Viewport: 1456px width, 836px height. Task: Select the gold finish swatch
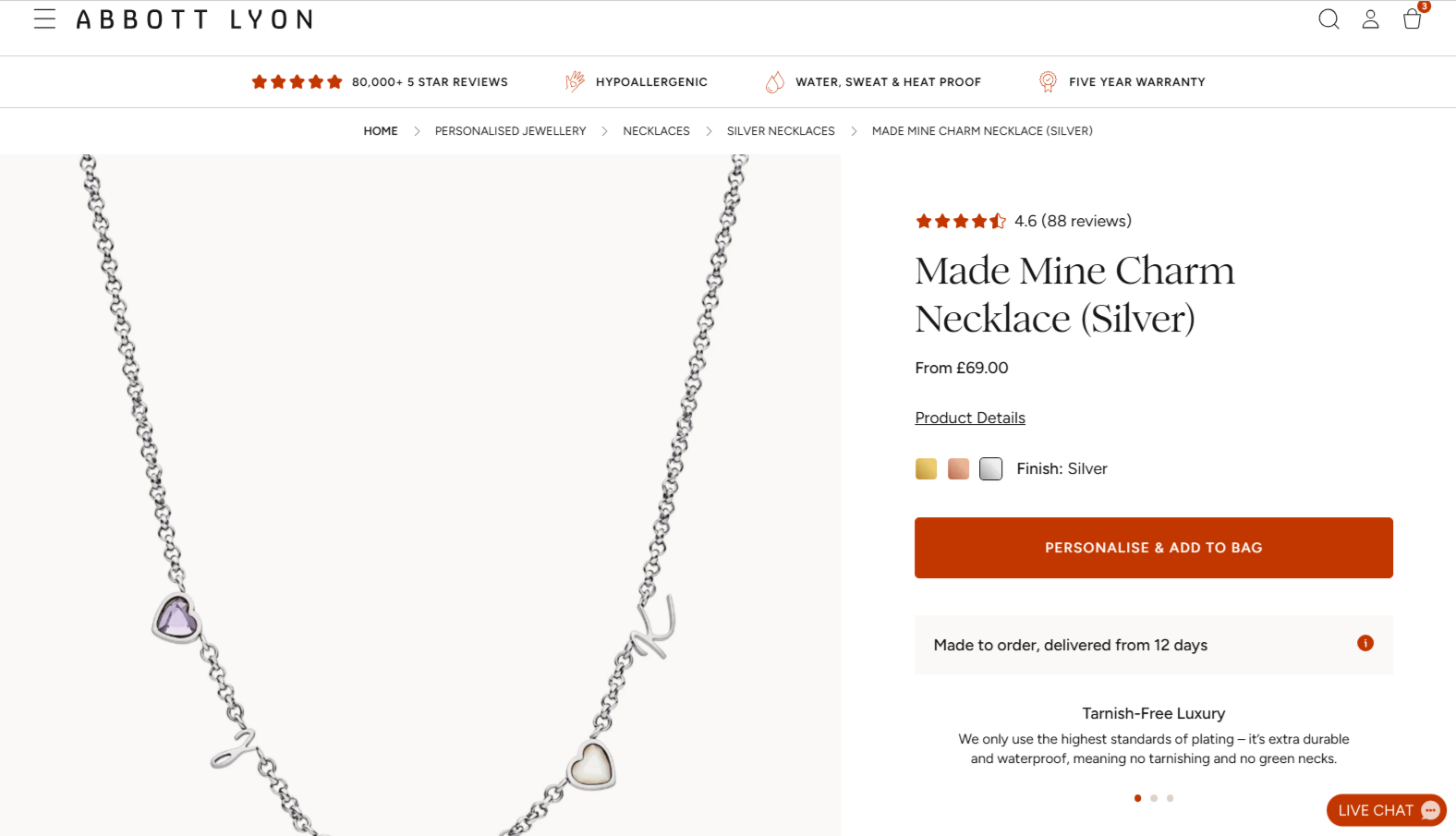(x=926, y=469)
